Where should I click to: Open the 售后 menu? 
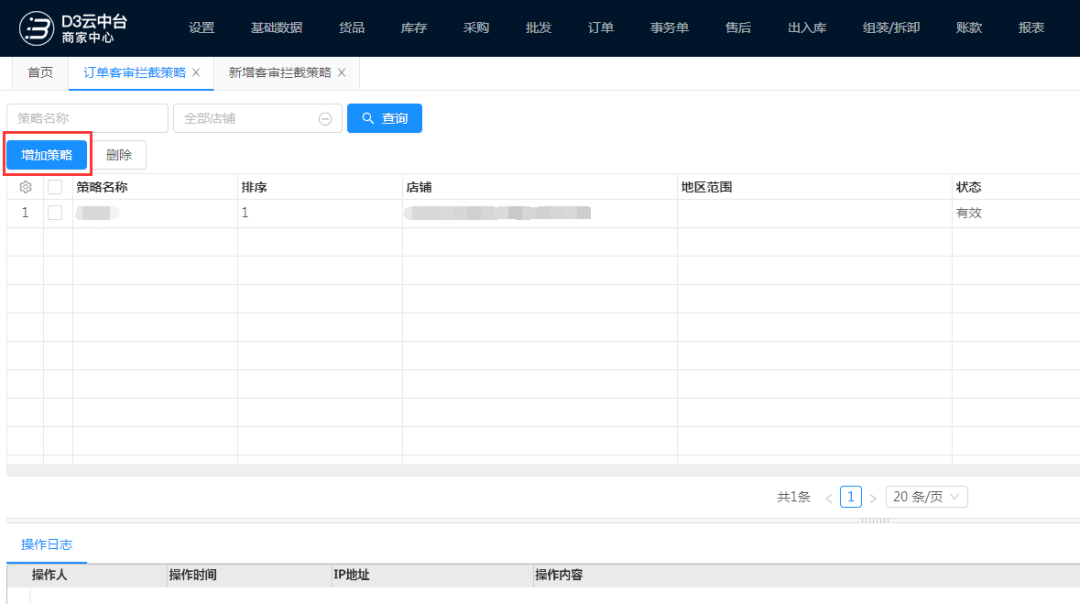click(x=738, y=28)
